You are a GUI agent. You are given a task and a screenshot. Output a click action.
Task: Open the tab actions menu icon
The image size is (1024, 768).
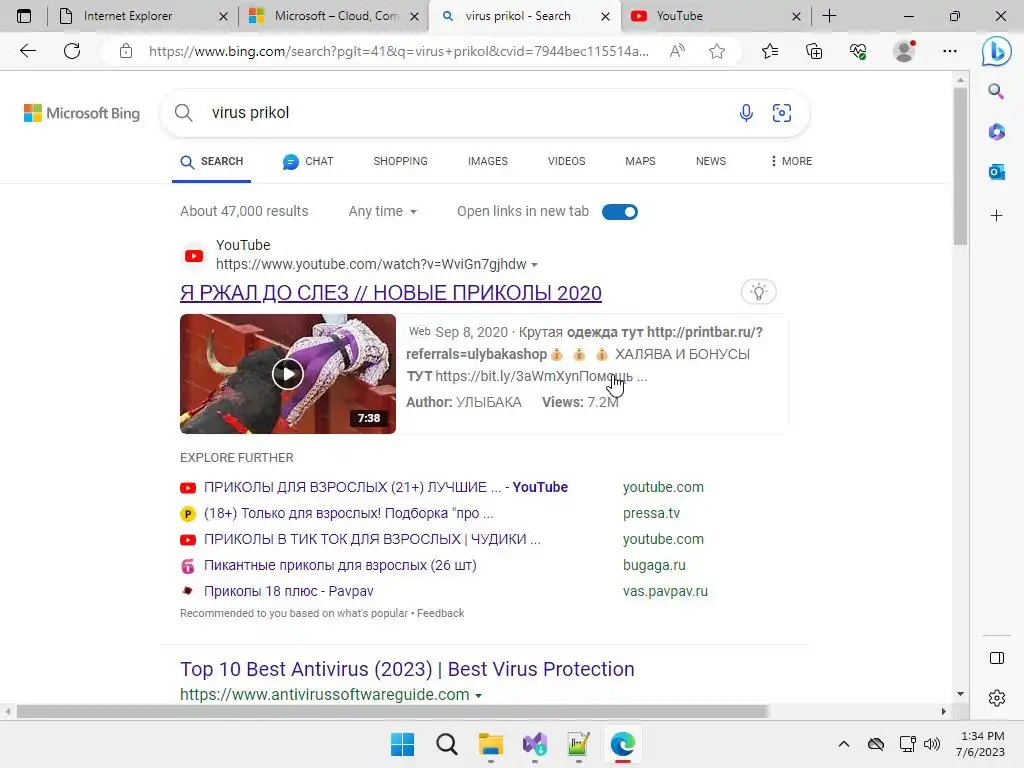coord(24,16)
